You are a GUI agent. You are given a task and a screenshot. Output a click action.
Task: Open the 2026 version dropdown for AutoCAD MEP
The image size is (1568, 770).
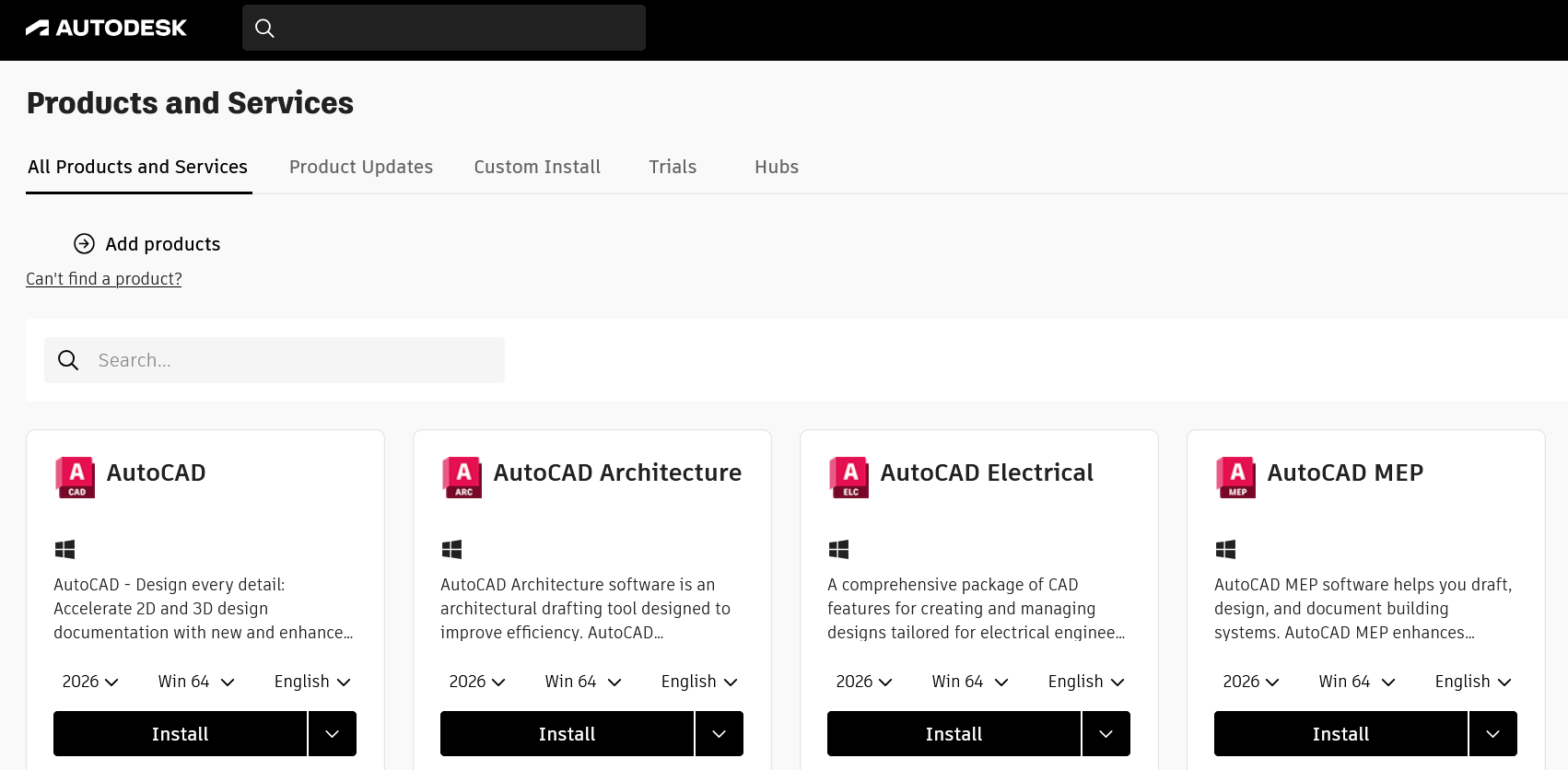1251,682
